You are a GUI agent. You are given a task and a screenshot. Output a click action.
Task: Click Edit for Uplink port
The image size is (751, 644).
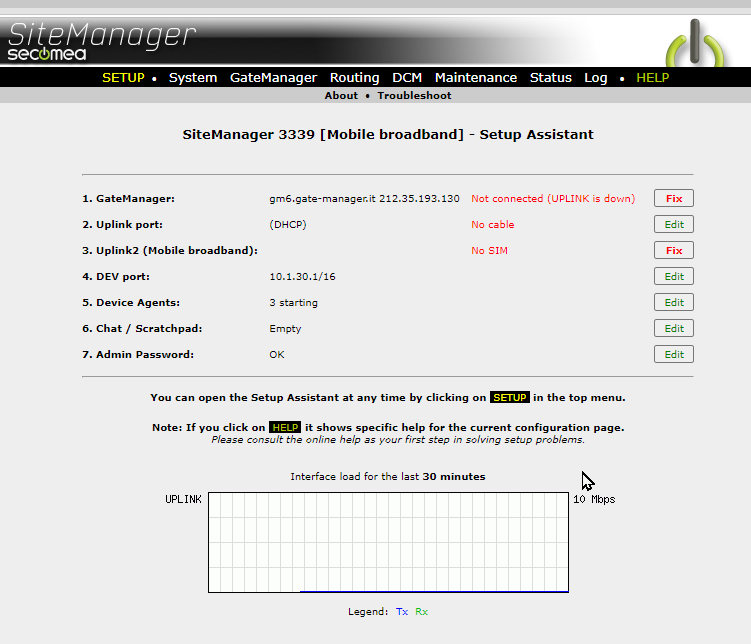point(673,224)
